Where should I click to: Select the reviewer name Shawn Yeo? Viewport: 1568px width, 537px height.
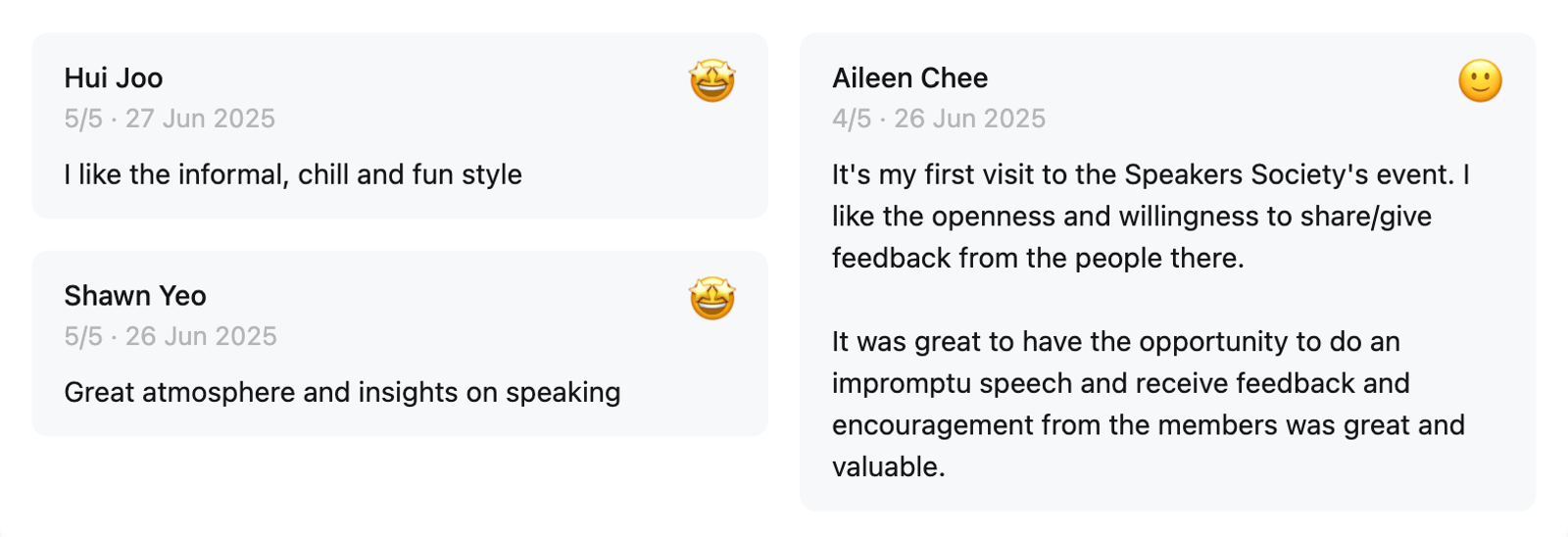135,296
